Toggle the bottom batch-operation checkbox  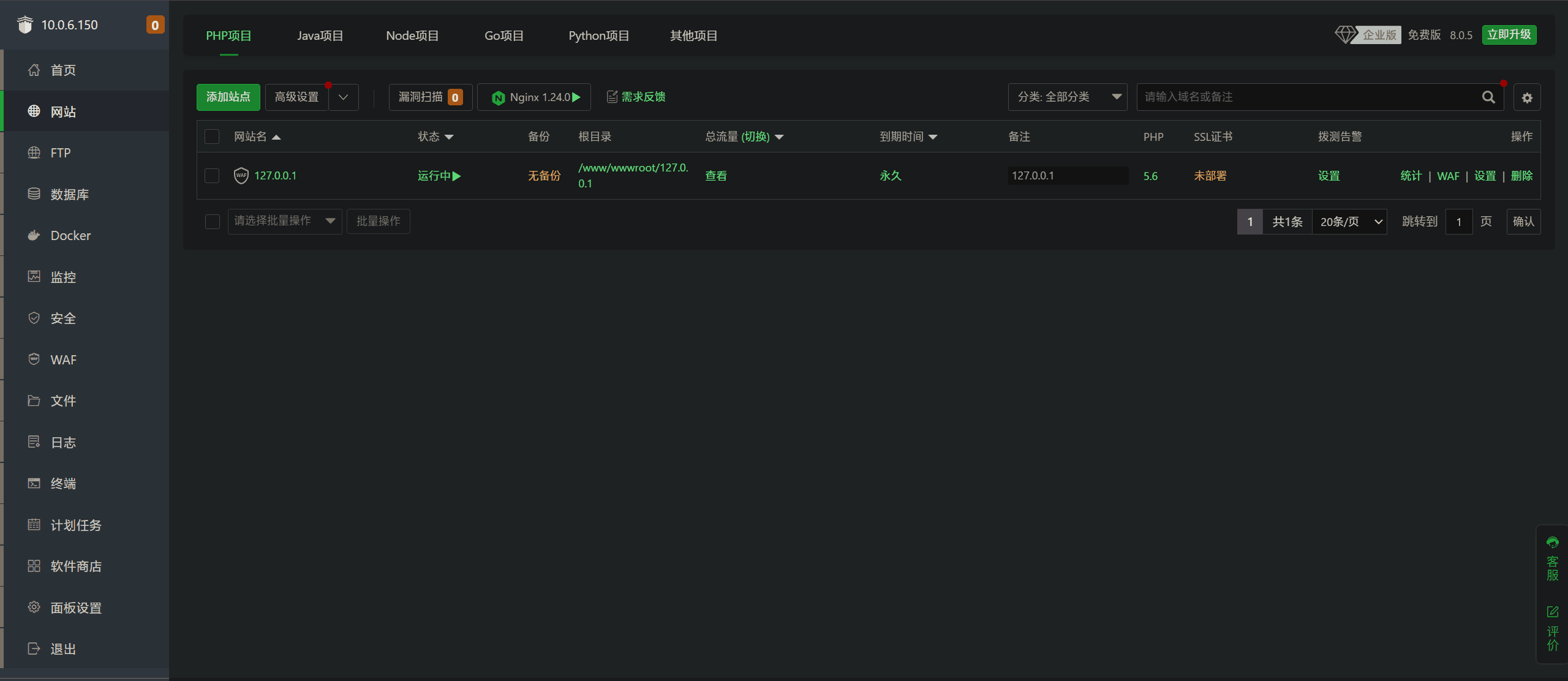(x=212, y=222)
